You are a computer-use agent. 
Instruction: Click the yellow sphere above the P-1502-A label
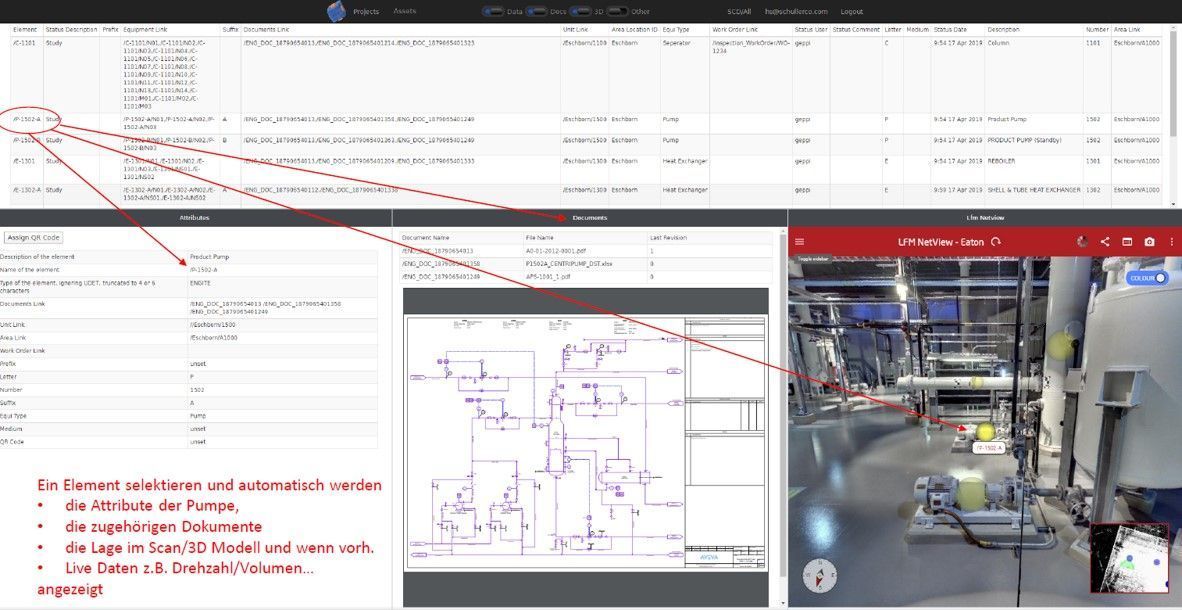985,432
